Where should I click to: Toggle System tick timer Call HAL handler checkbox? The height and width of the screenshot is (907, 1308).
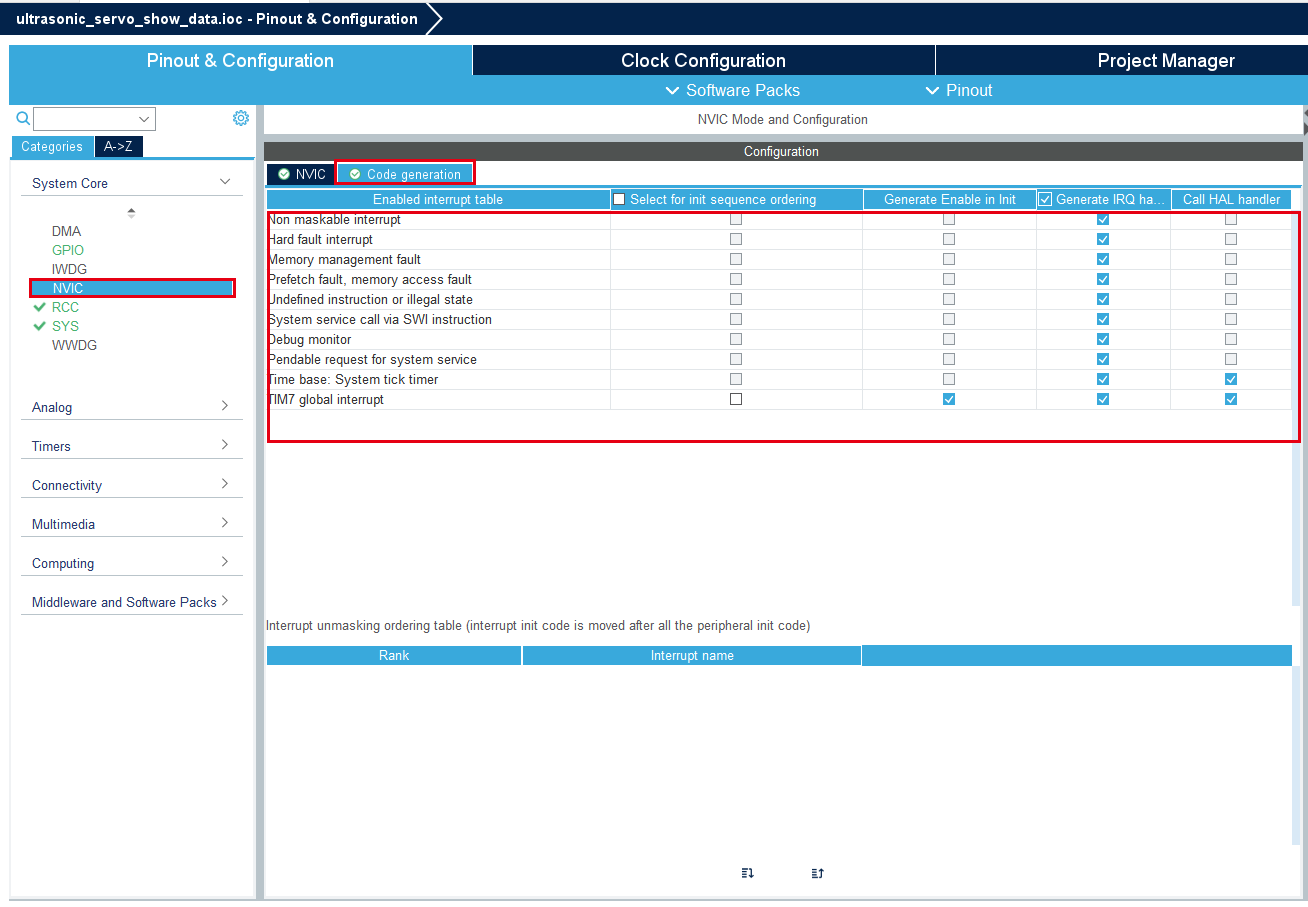pos(1231,379)
